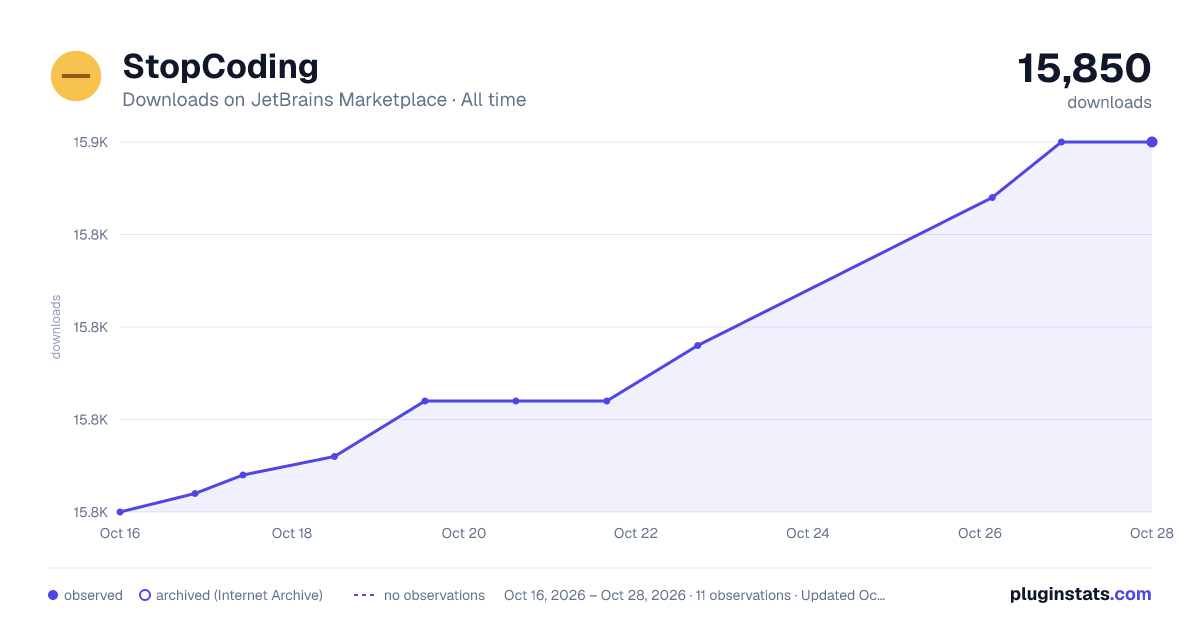
Task: Click the 'Oct 24' x-axis label
Action: click(808, 533)
